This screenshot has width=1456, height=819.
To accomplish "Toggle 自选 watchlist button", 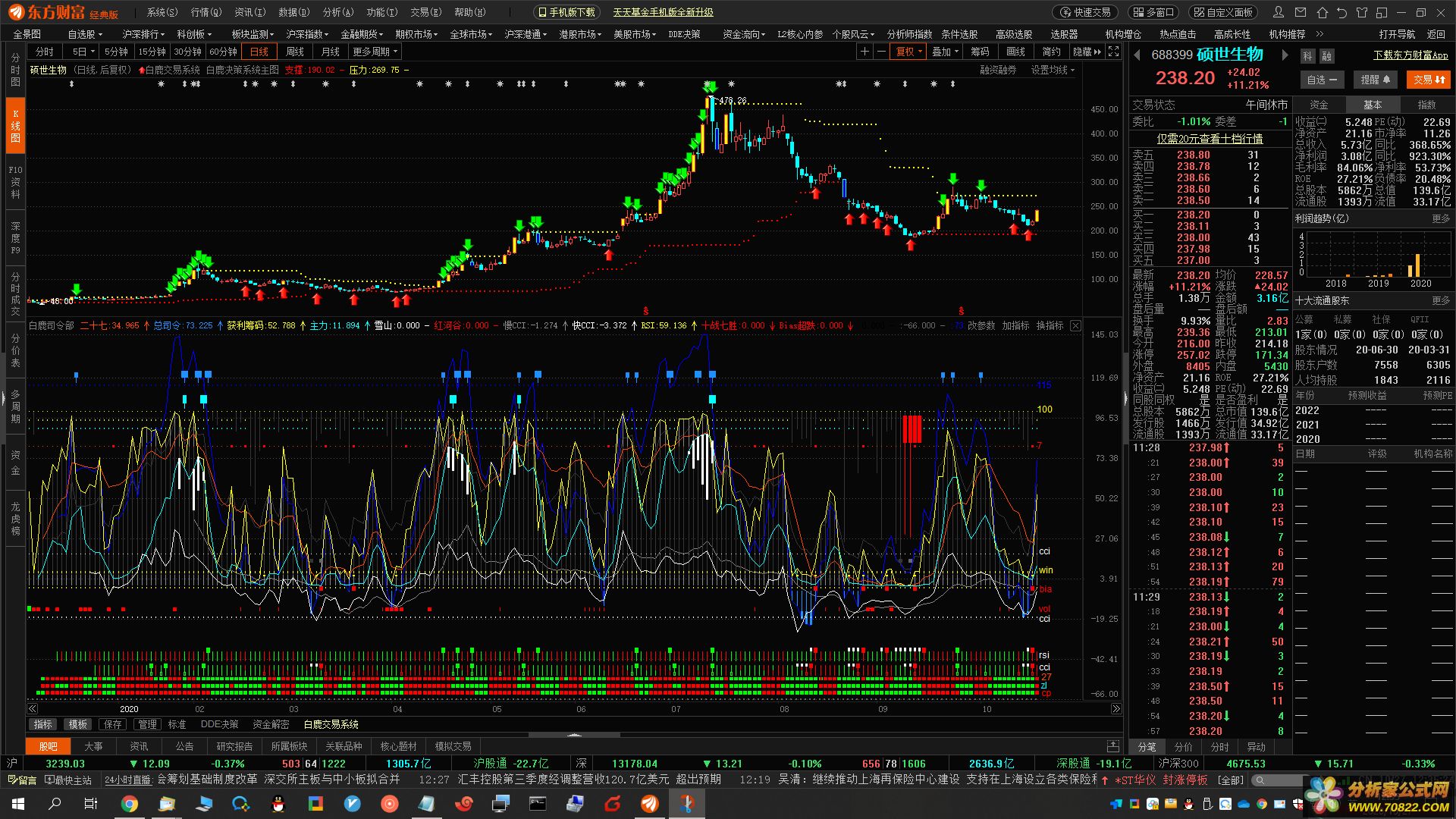I will tap(1322, 80).
